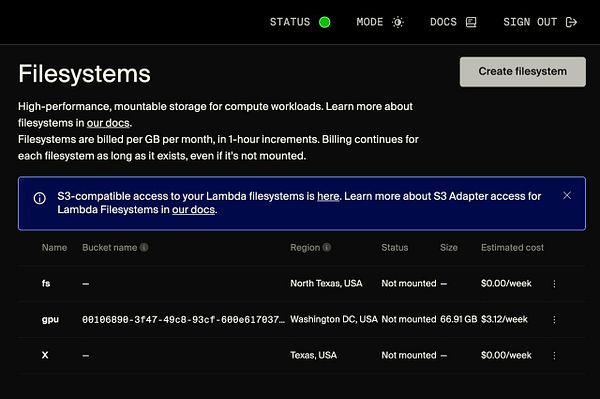600x399 pixels.
Task: Follow the 'here' link in S3 banner
Action: [x=328, y=196]
